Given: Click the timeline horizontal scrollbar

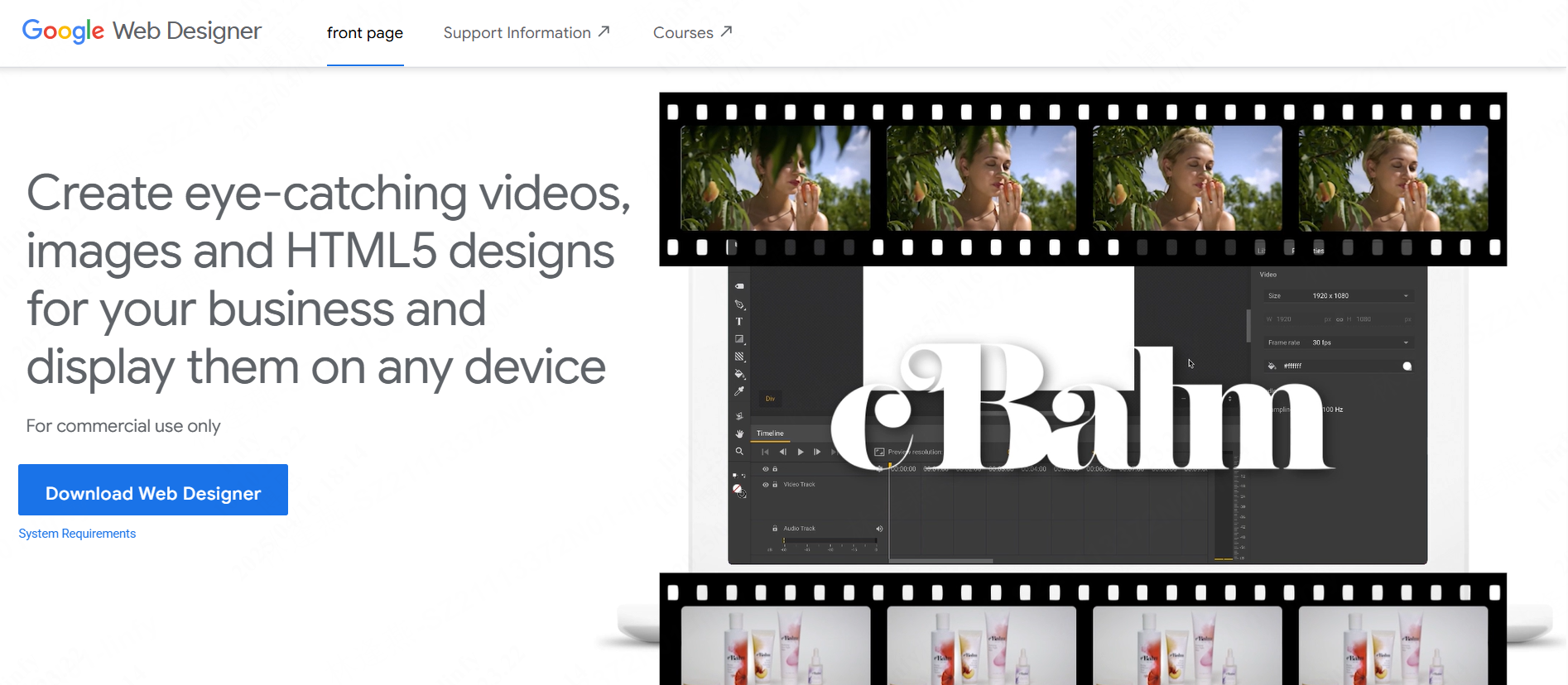Looking at the screenshot, I should click(x=941, y=561).
